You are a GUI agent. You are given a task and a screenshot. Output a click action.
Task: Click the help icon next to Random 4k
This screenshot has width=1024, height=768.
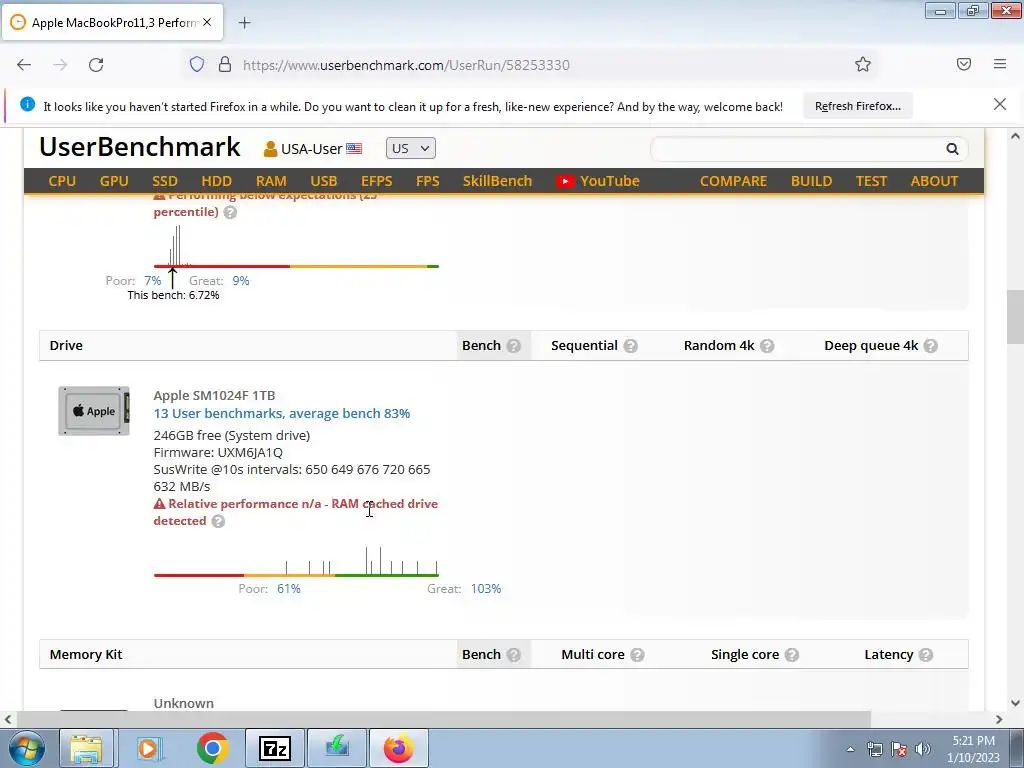point(767,345)
